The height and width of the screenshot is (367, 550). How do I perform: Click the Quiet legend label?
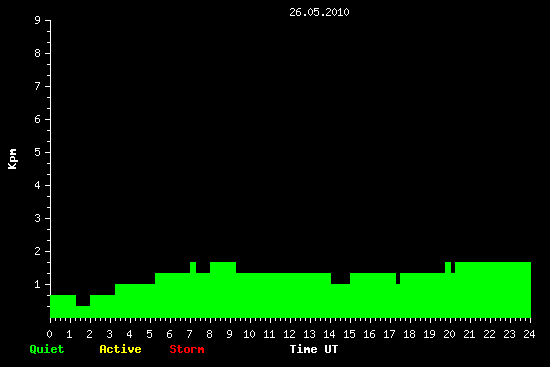pos(47,349)
